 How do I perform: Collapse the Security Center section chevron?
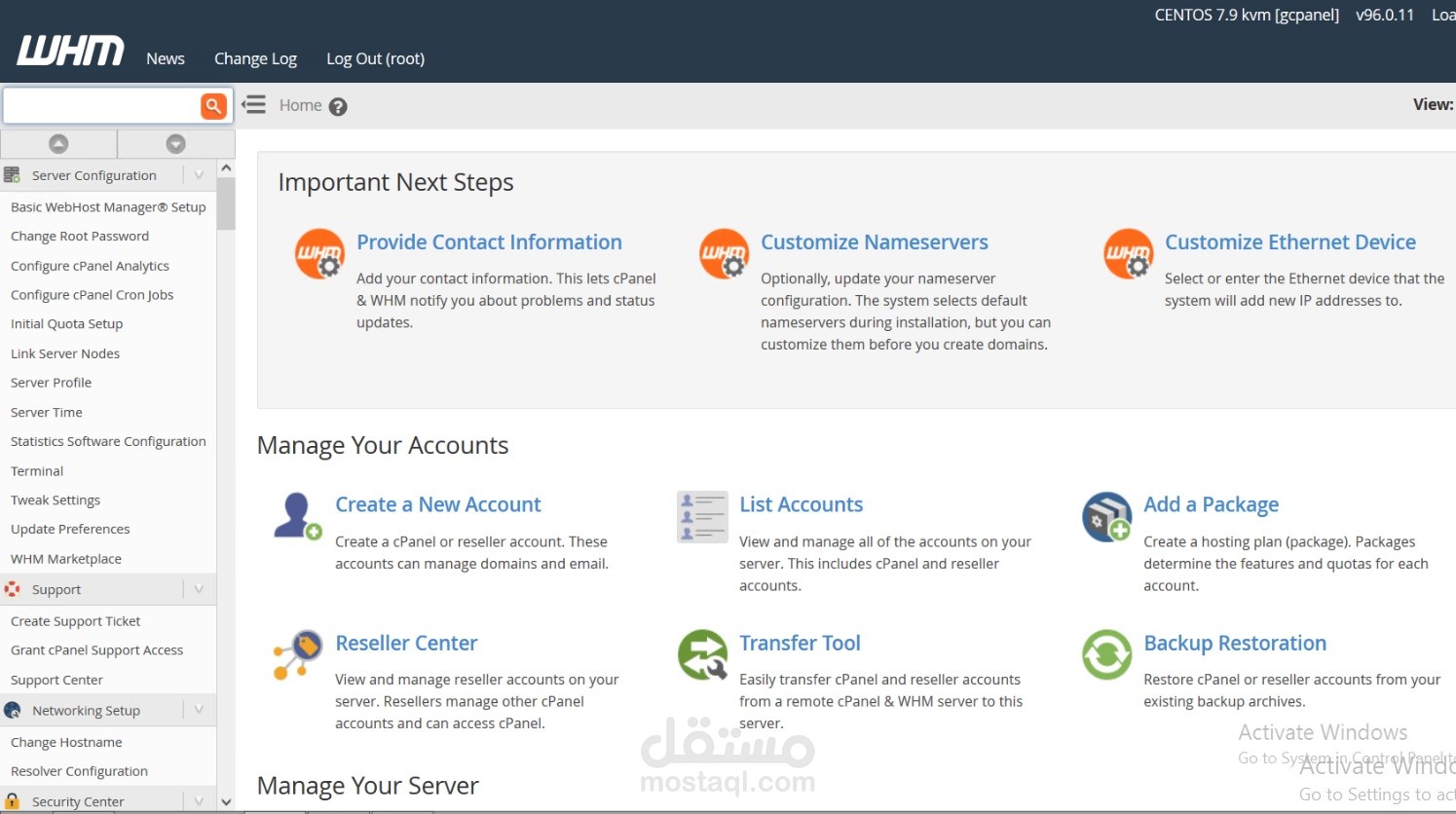(x=199, y=801)
